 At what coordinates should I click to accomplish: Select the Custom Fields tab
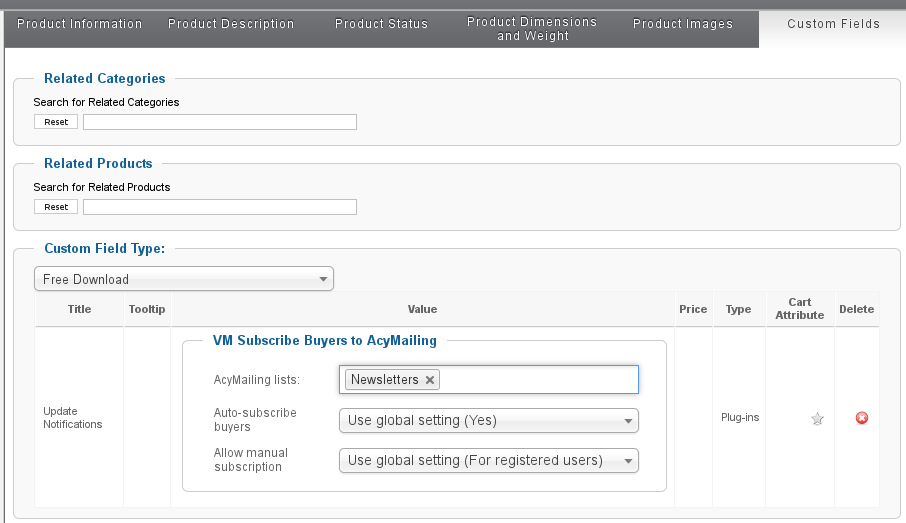[x=833, y=24]
